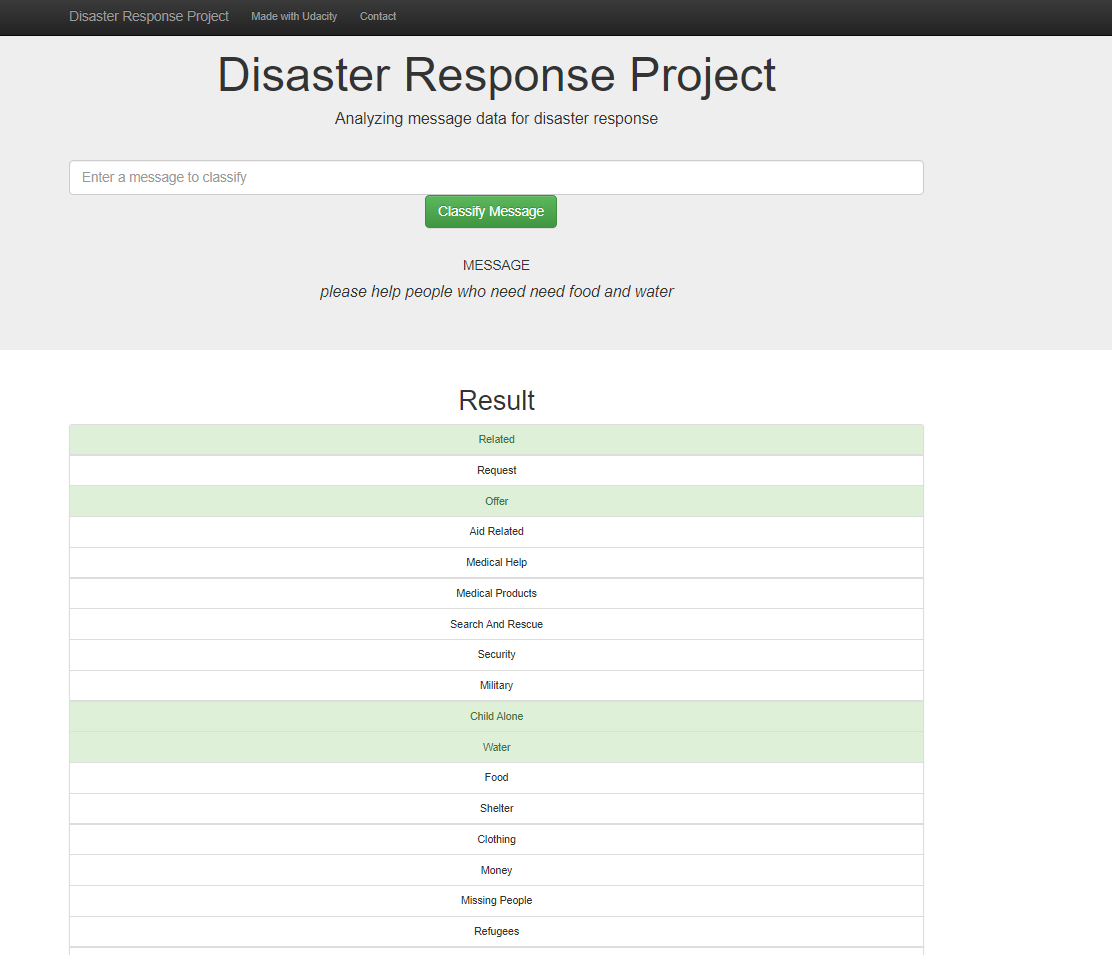Image resolution: width=1112 pixels, height=955 pixels.
Task: Click the Search And Rescue category
Action: click(496, 624)
